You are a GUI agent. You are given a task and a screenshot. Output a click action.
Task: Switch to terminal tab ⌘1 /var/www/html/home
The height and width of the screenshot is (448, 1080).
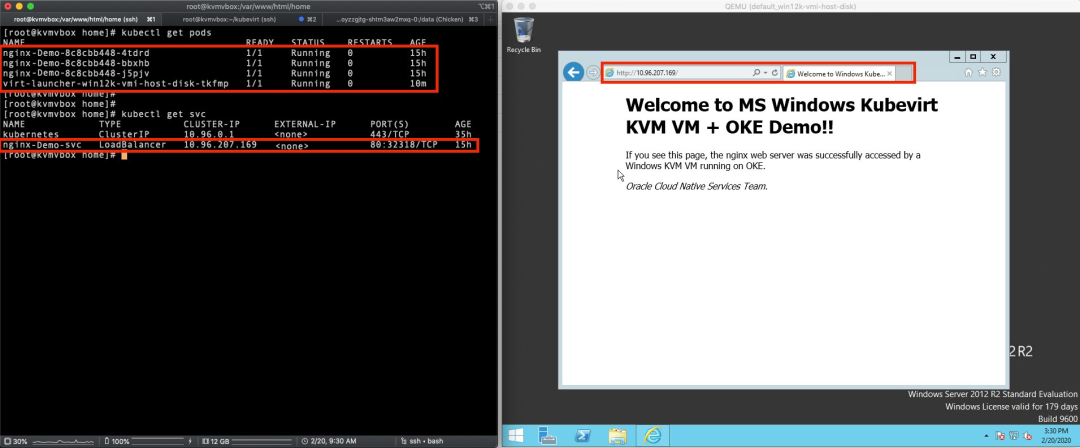coord(83,19)
